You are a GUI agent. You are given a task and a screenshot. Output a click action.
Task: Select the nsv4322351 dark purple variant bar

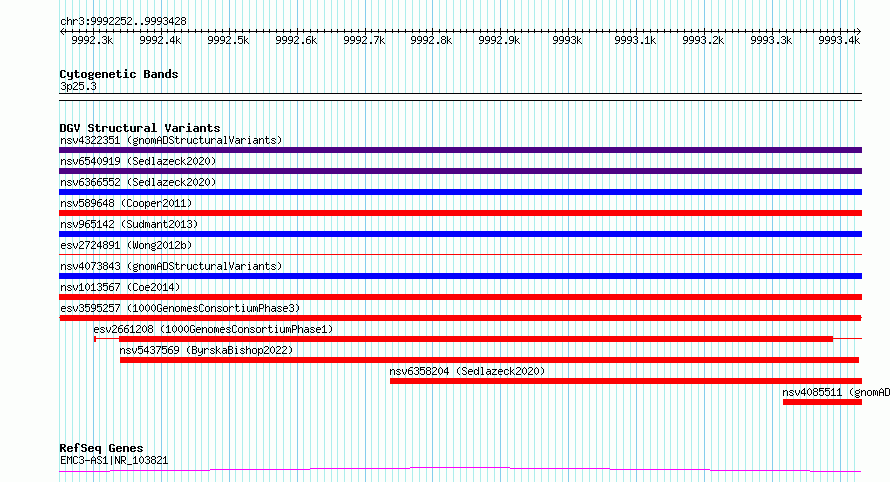[x=460, y=150]
